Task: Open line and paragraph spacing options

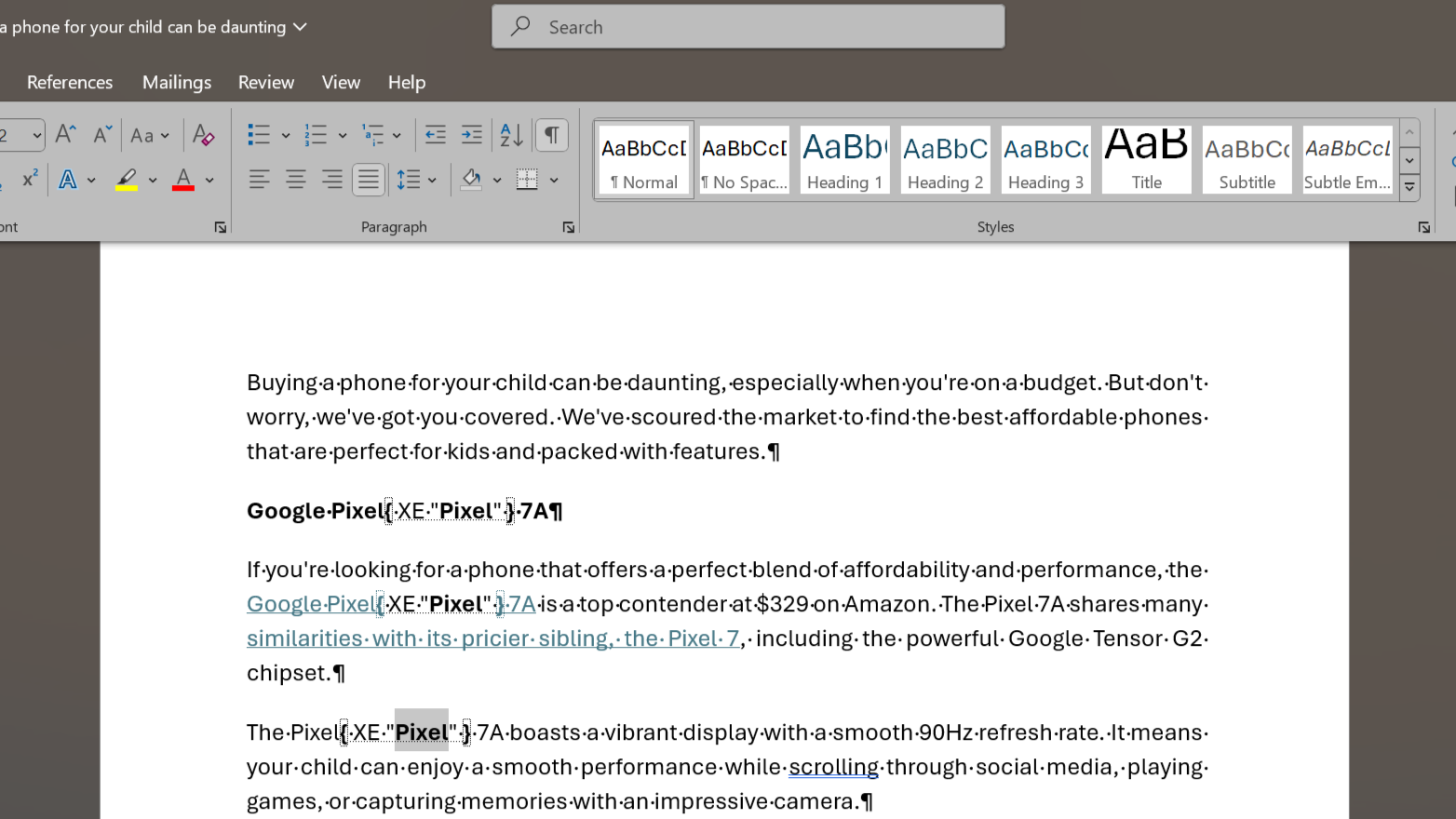Action: click(x=409, y=179)
